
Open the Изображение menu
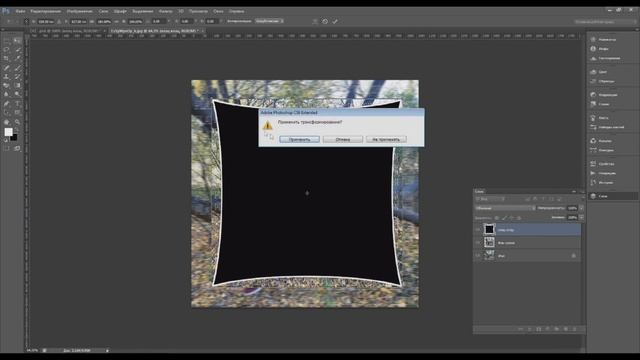point(80,11)
